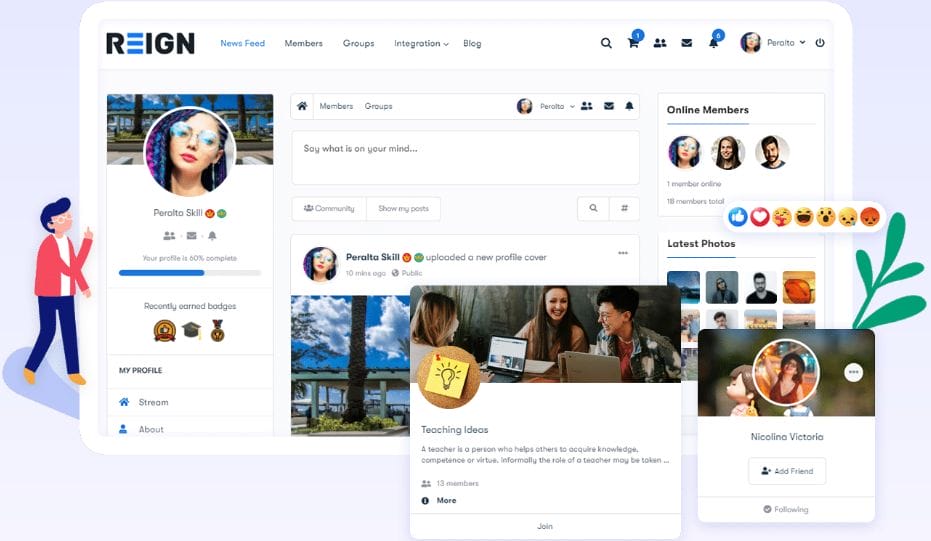
Task: Open friends icon in top header
Action: 660,43
